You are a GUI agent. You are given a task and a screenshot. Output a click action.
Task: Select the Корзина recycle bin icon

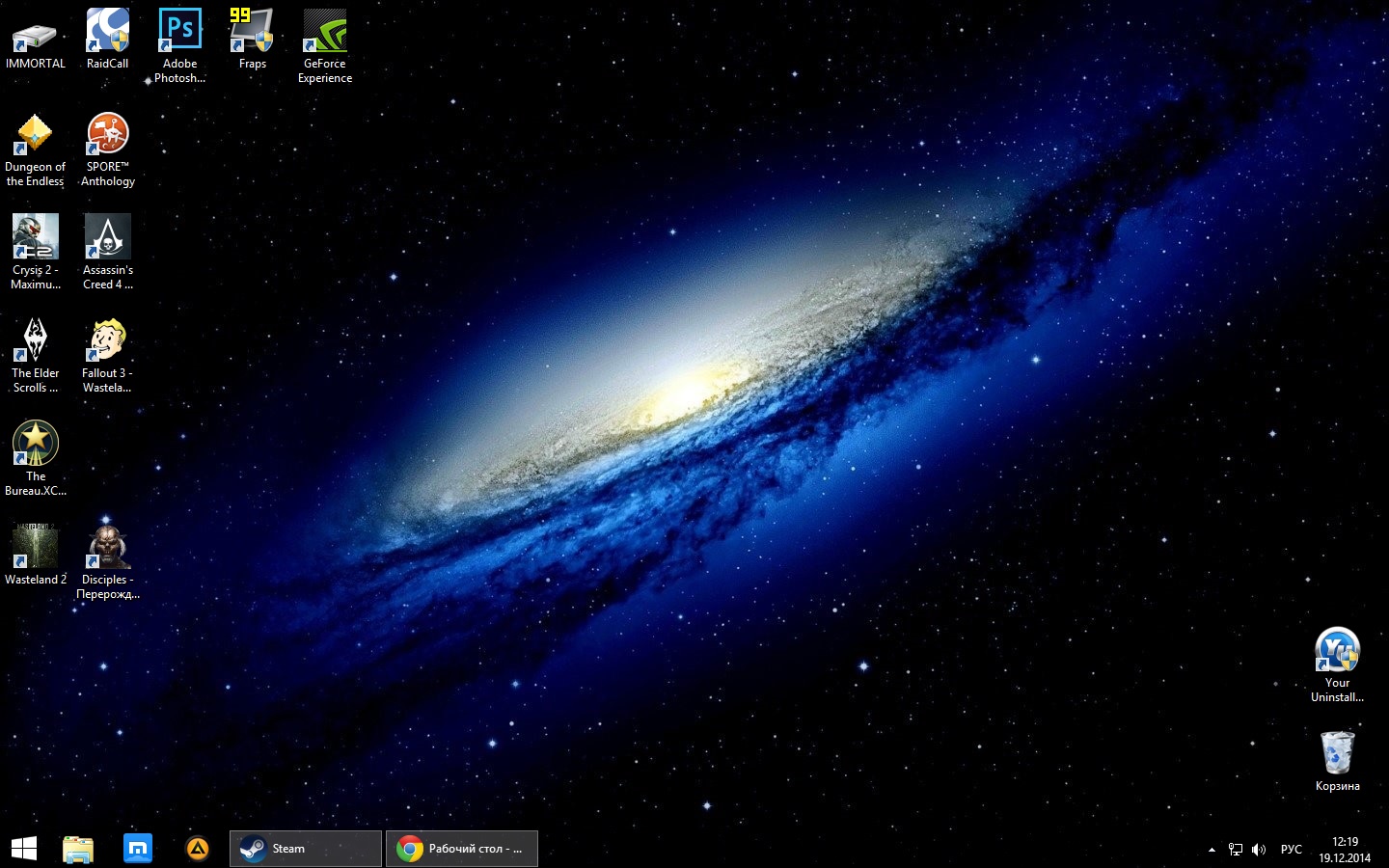pyautogui.click(x=1337, y=753)
